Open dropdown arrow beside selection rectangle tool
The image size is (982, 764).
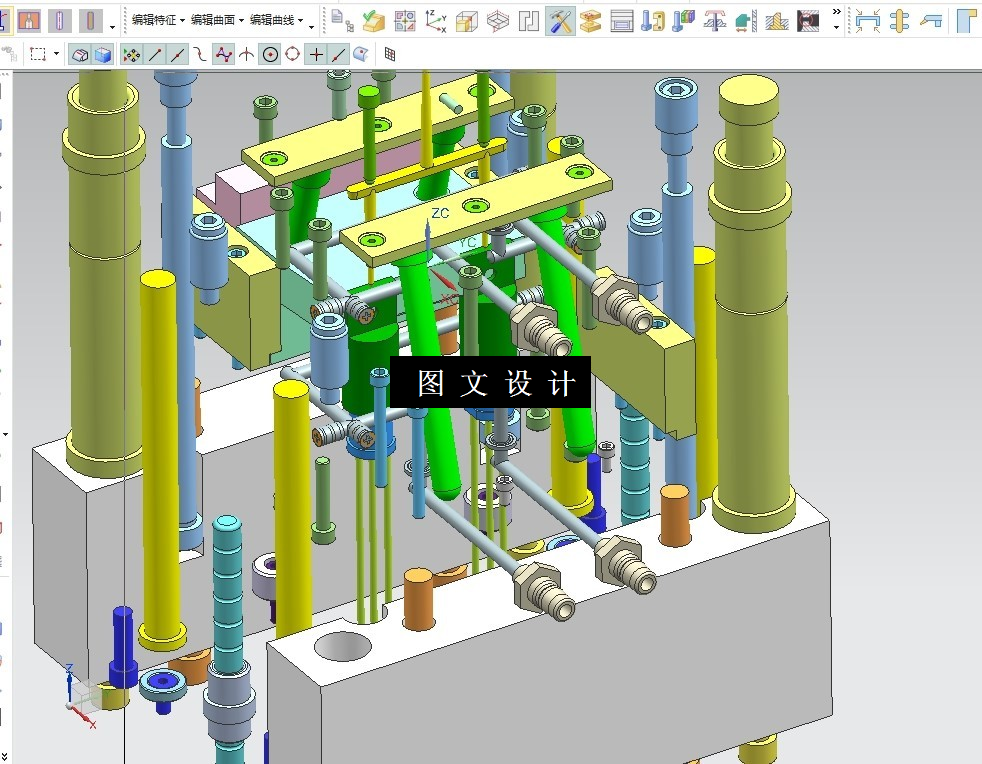(56, 54)
